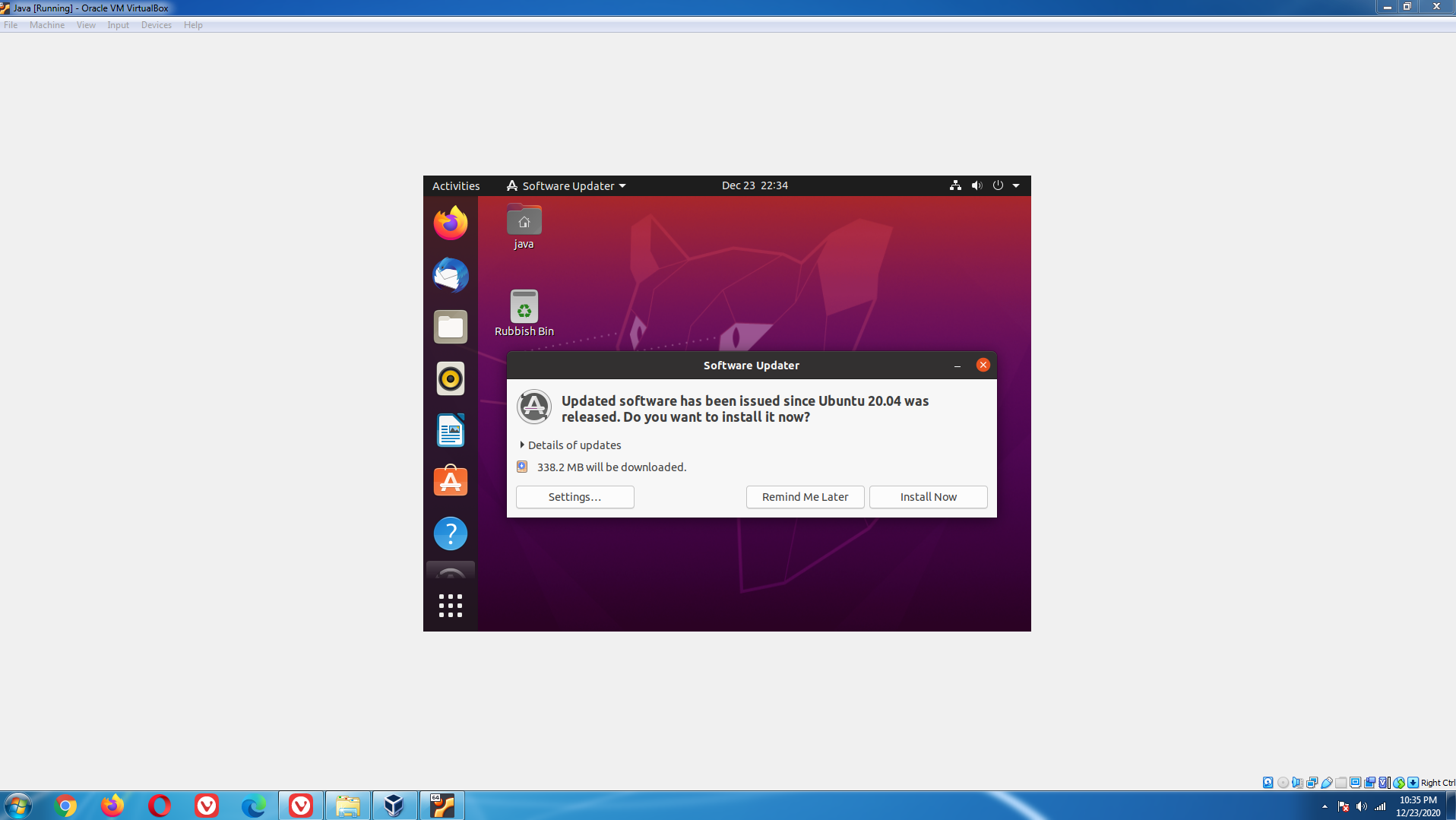
Task: Click VirtualBox display indicator icon
Action: click(x=1356, y=782)
